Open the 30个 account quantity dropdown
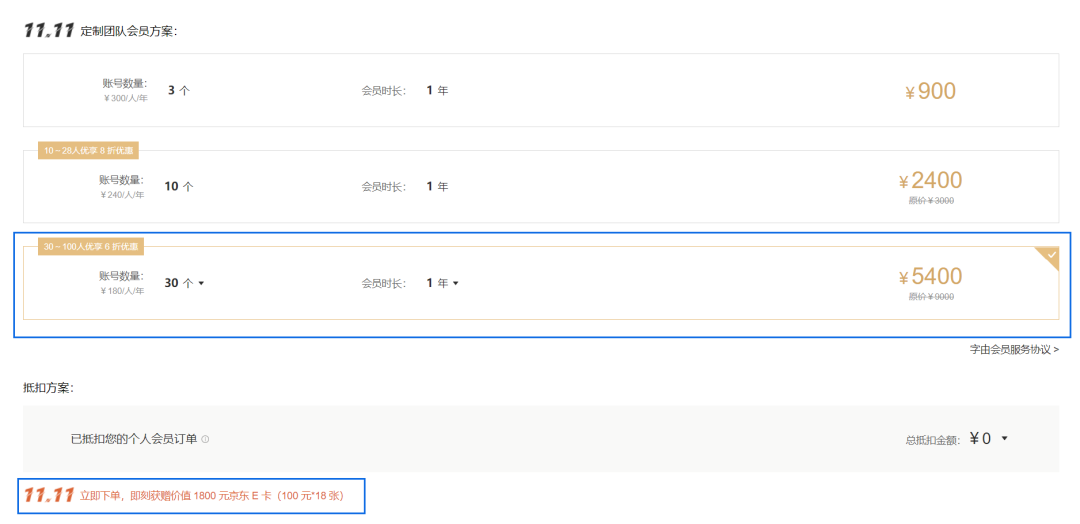This screenshot has height=524, width=1080. click(185, 283)
